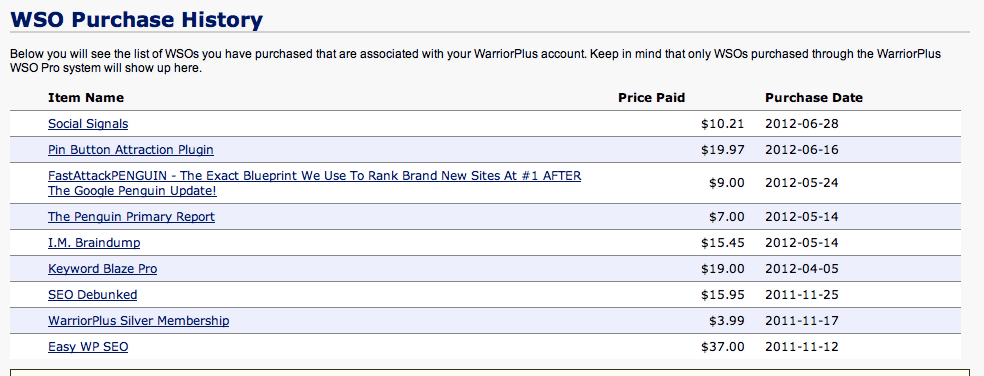Image resolution: width=984 pixels, height=376 pixels.
Task: Click the $9.00 price cell
Action: (x=727, y=183)
